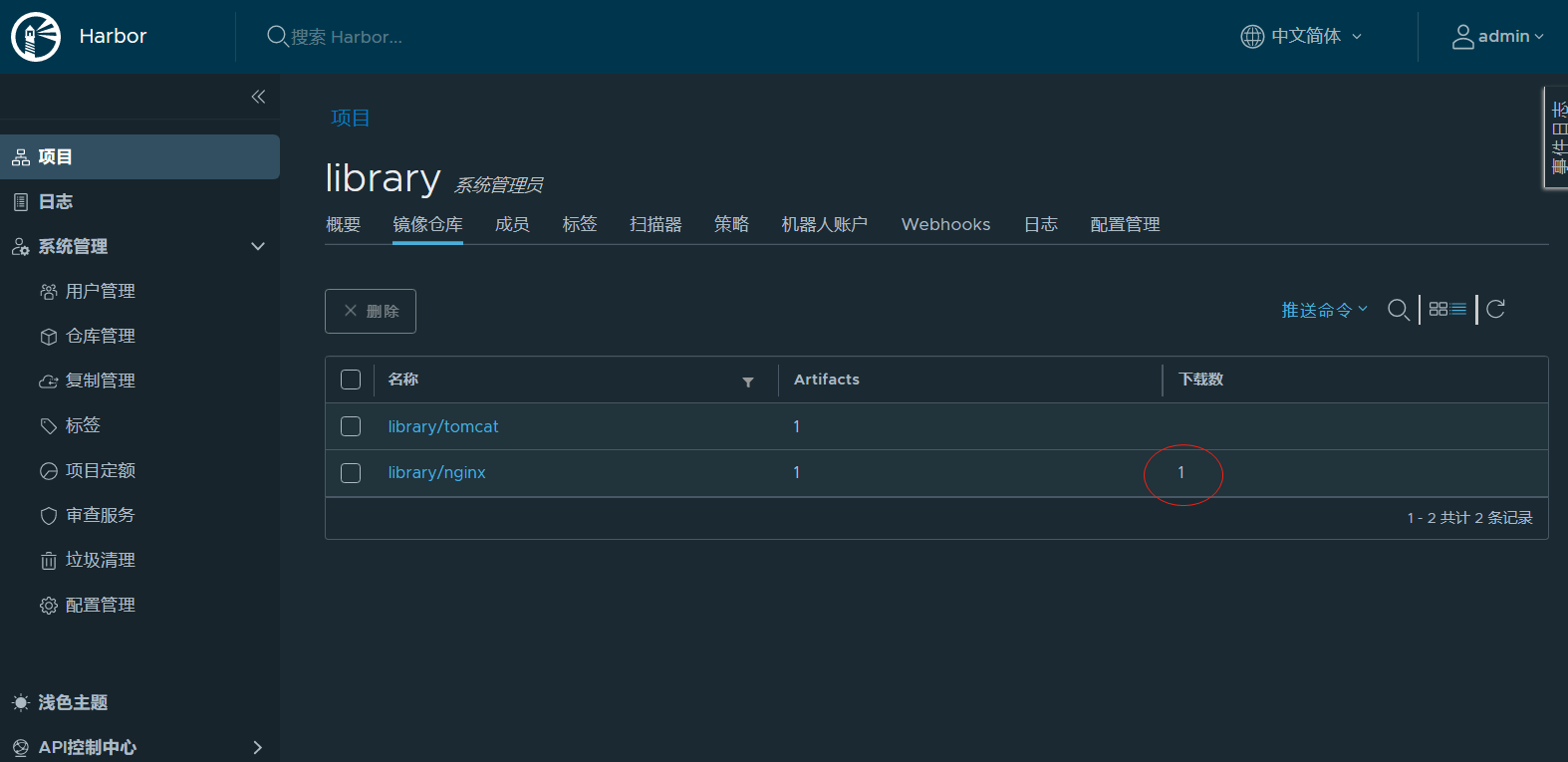Click the 1 - 2 共计 2 条记录 pagination text
Viewport: 1568px width, 762px height.
pyautogui.click(x=1470, y=518)
